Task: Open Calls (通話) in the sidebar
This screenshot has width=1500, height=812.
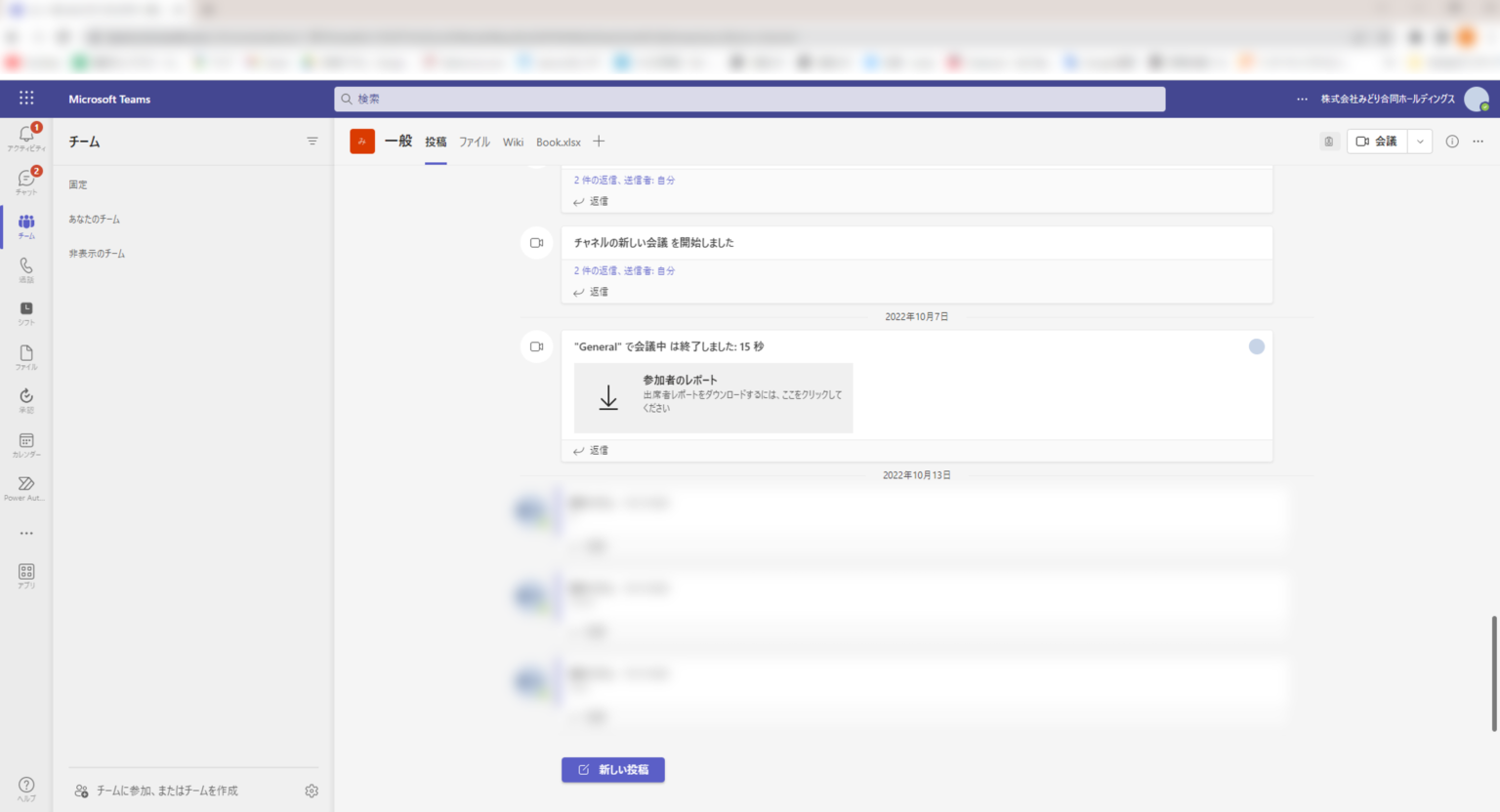Action: coord(26,269)
